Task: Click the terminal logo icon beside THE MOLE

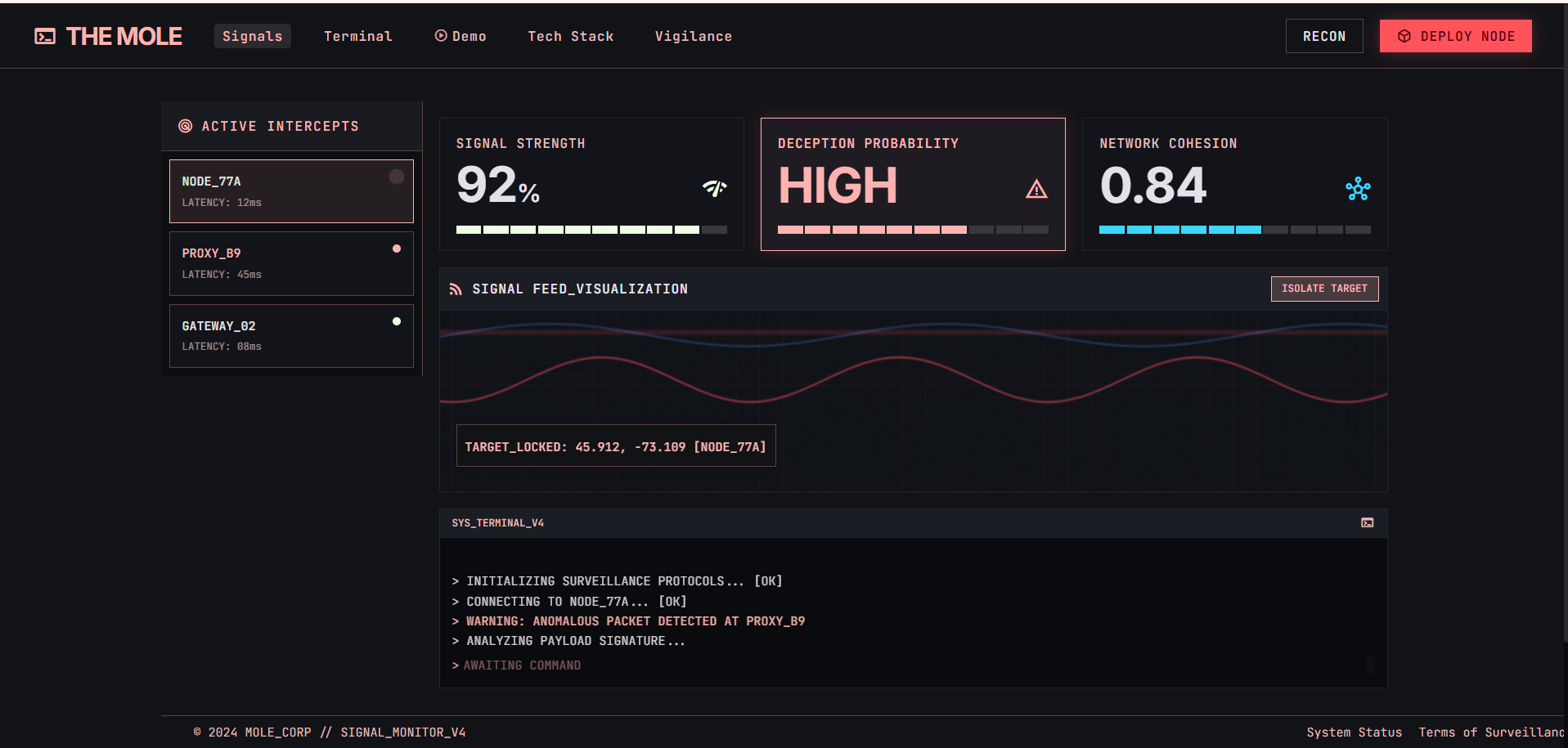Action: coord(45,36)
